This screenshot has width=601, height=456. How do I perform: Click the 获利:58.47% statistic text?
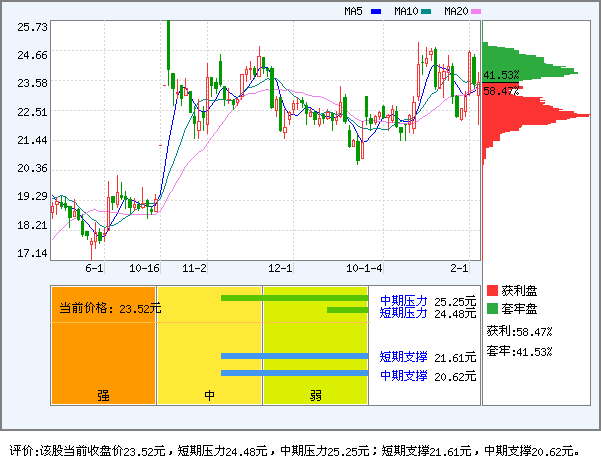click(519, 330)
